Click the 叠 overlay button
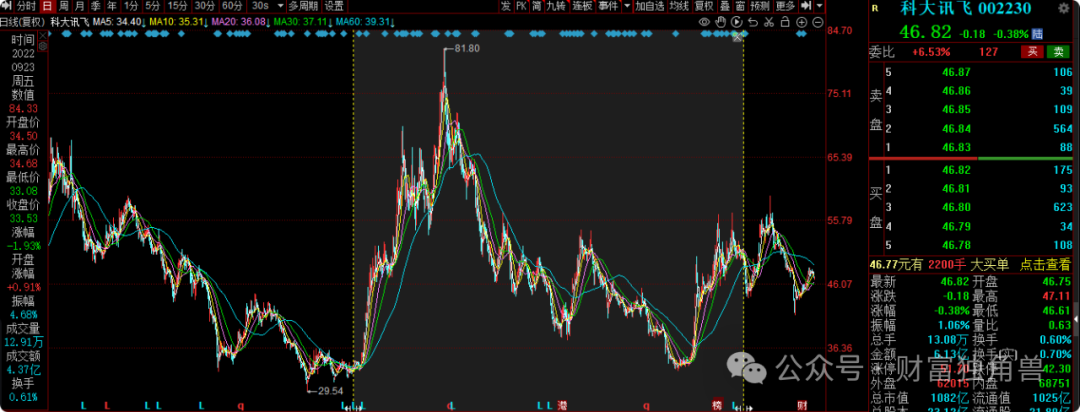1080x412 pixels. coord(725,6)
